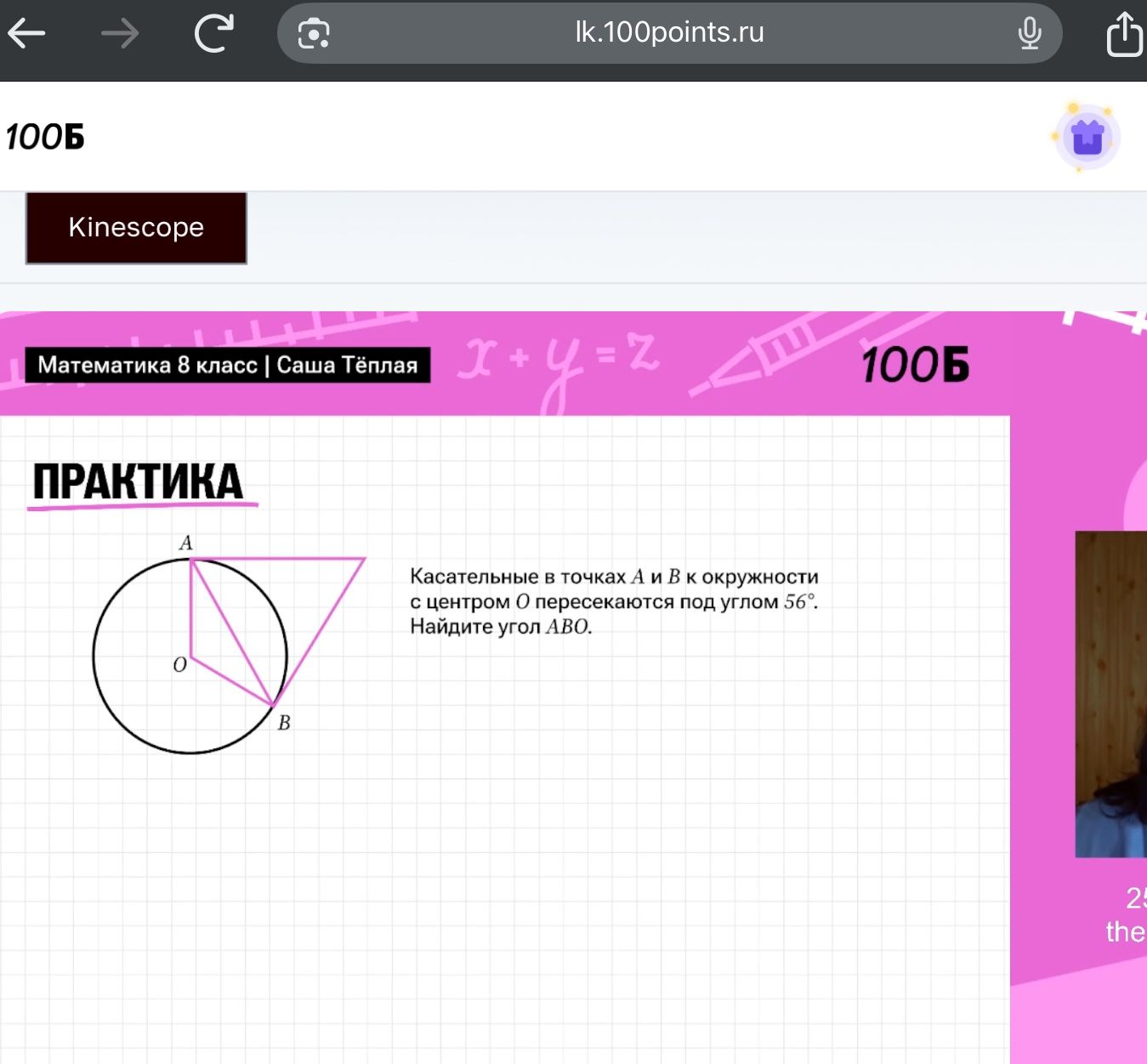Image resolution: width=1147 pixels, height=1064 pixels.
Task: Click the problem text about Касательные
Action: click(614, 601)
